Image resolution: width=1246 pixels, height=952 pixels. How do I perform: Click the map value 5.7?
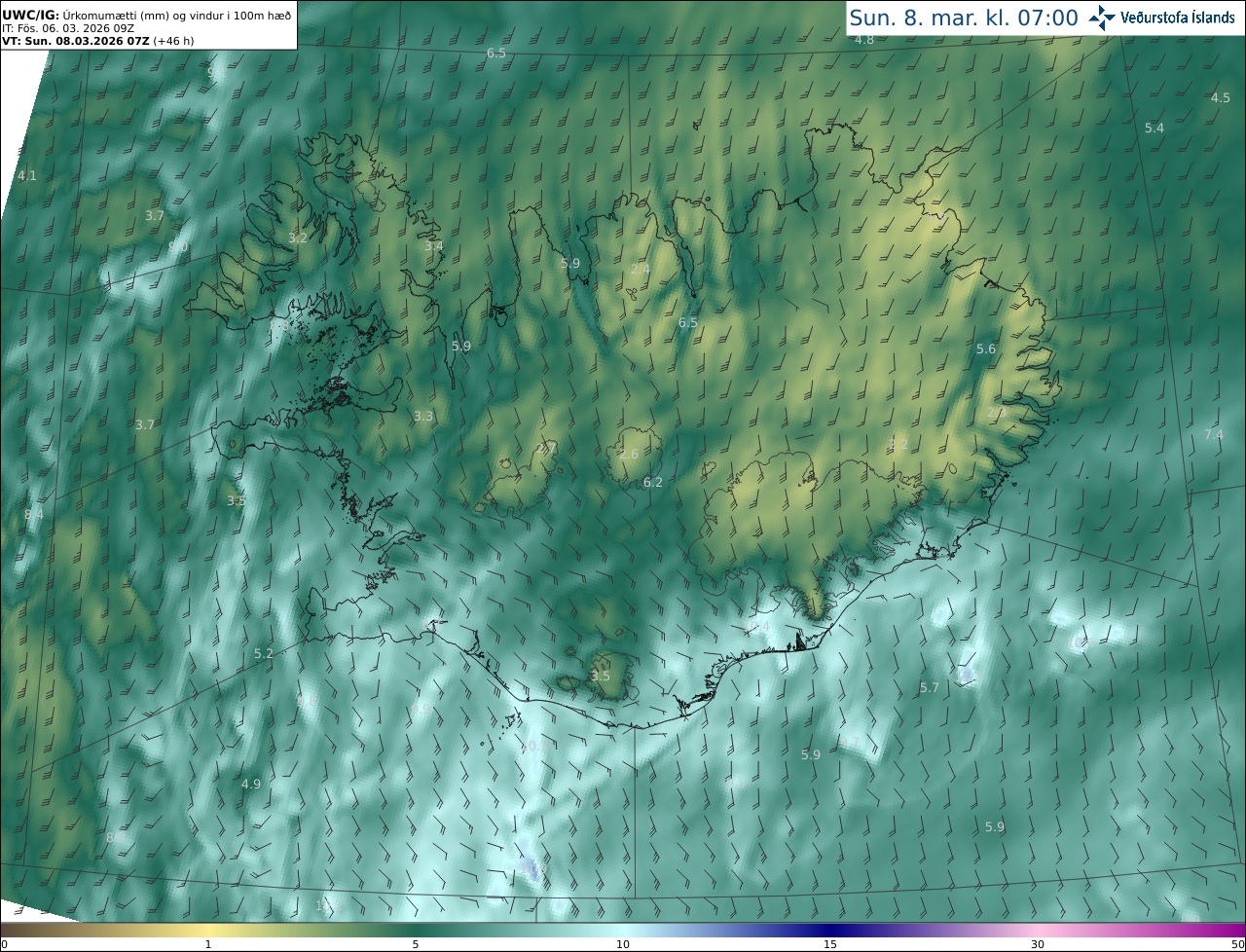(930, 688)
